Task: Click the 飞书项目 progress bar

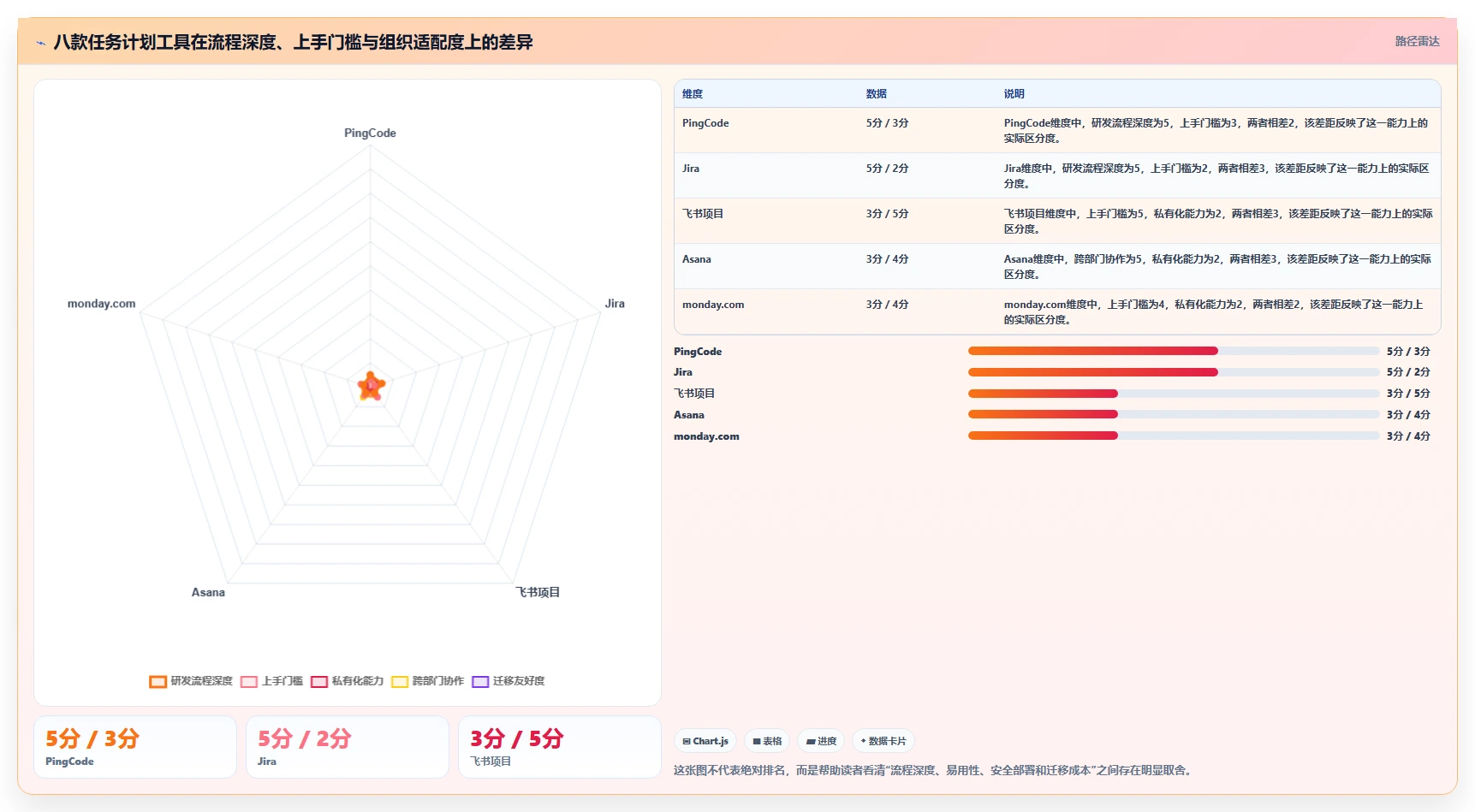Action: [x=1174, y=394]
